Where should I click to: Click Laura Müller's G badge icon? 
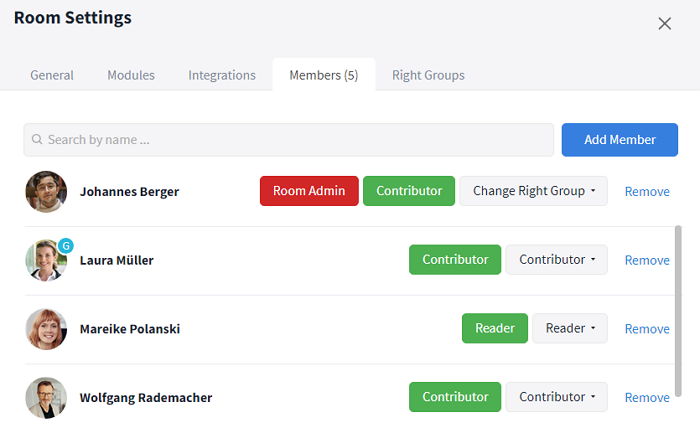(x=66, y=246)
